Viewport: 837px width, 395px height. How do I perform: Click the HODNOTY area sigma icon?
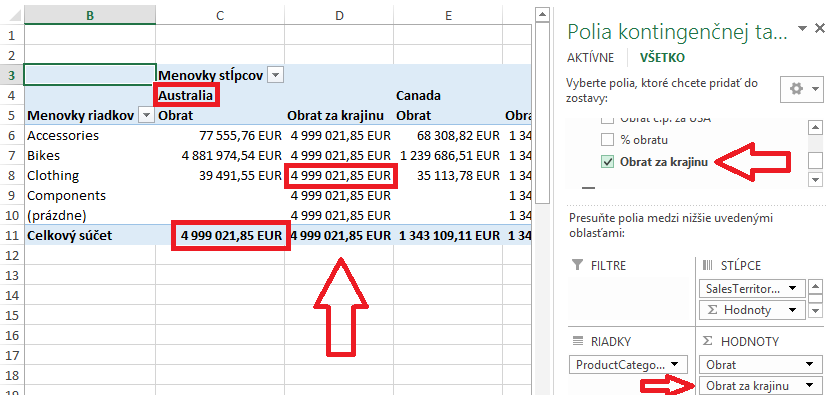(x=707, y=341)
